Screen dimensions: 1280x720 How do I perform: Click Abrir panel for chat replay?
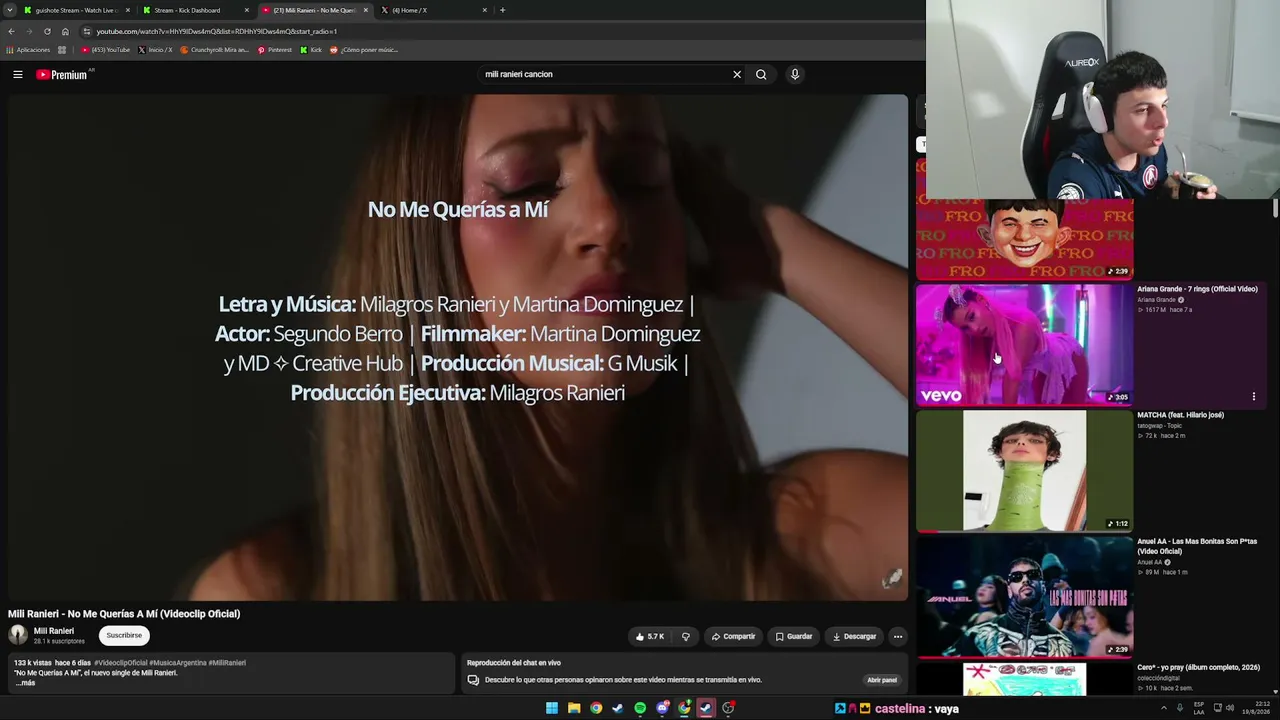tap(882, 680)
